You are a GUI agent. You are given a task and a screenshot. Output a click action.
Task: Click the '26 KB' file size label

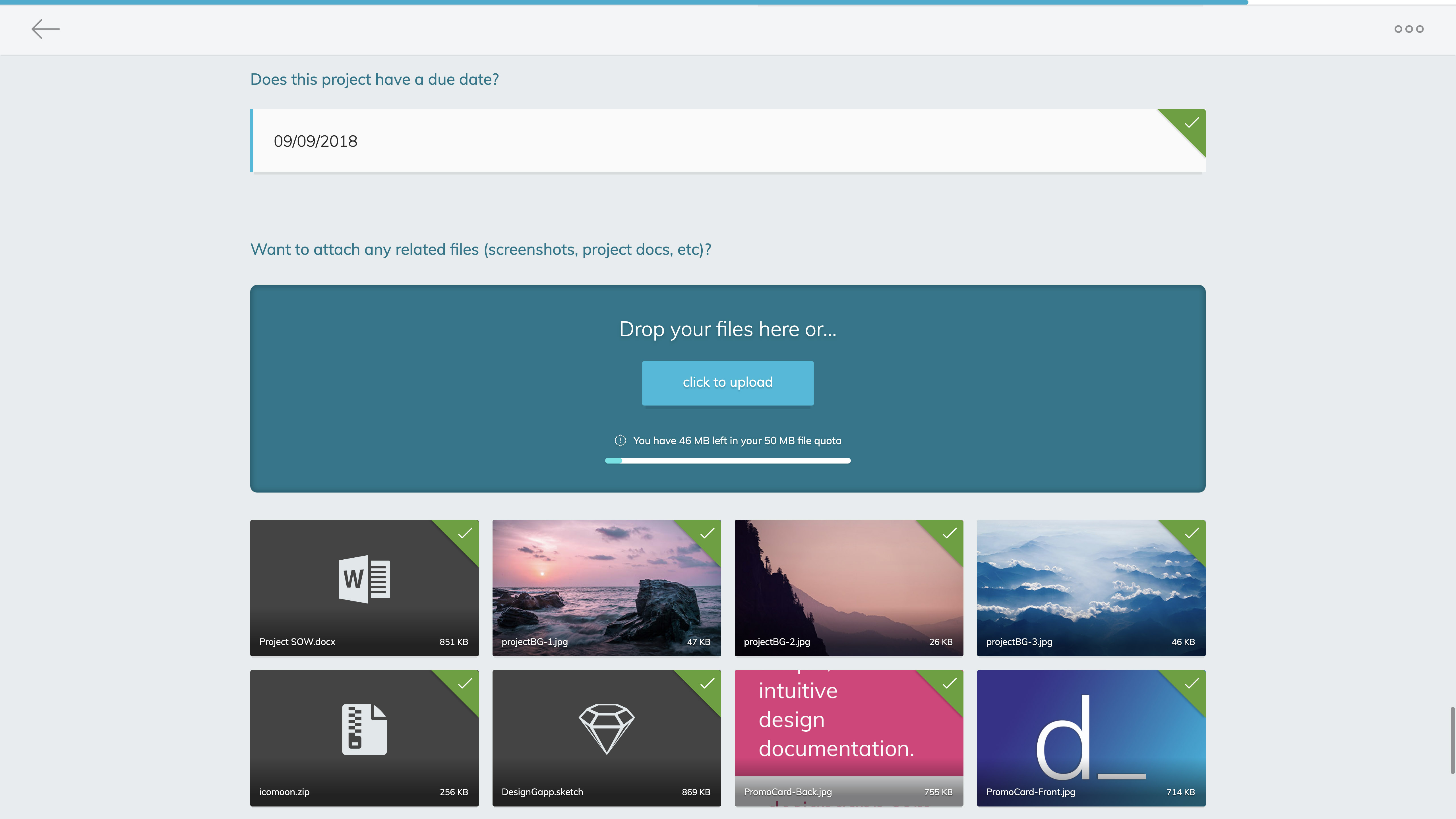(x=941, y=642)
